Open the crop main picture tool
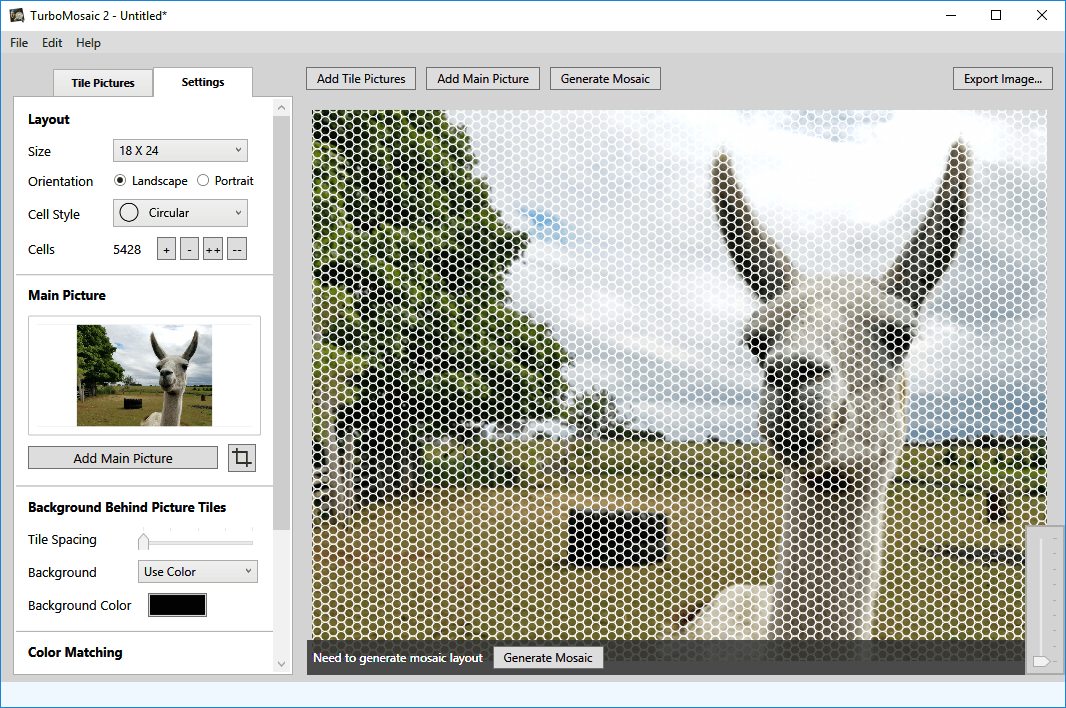This screenshot has width=1066, height=708. click(x=241, y=458)
